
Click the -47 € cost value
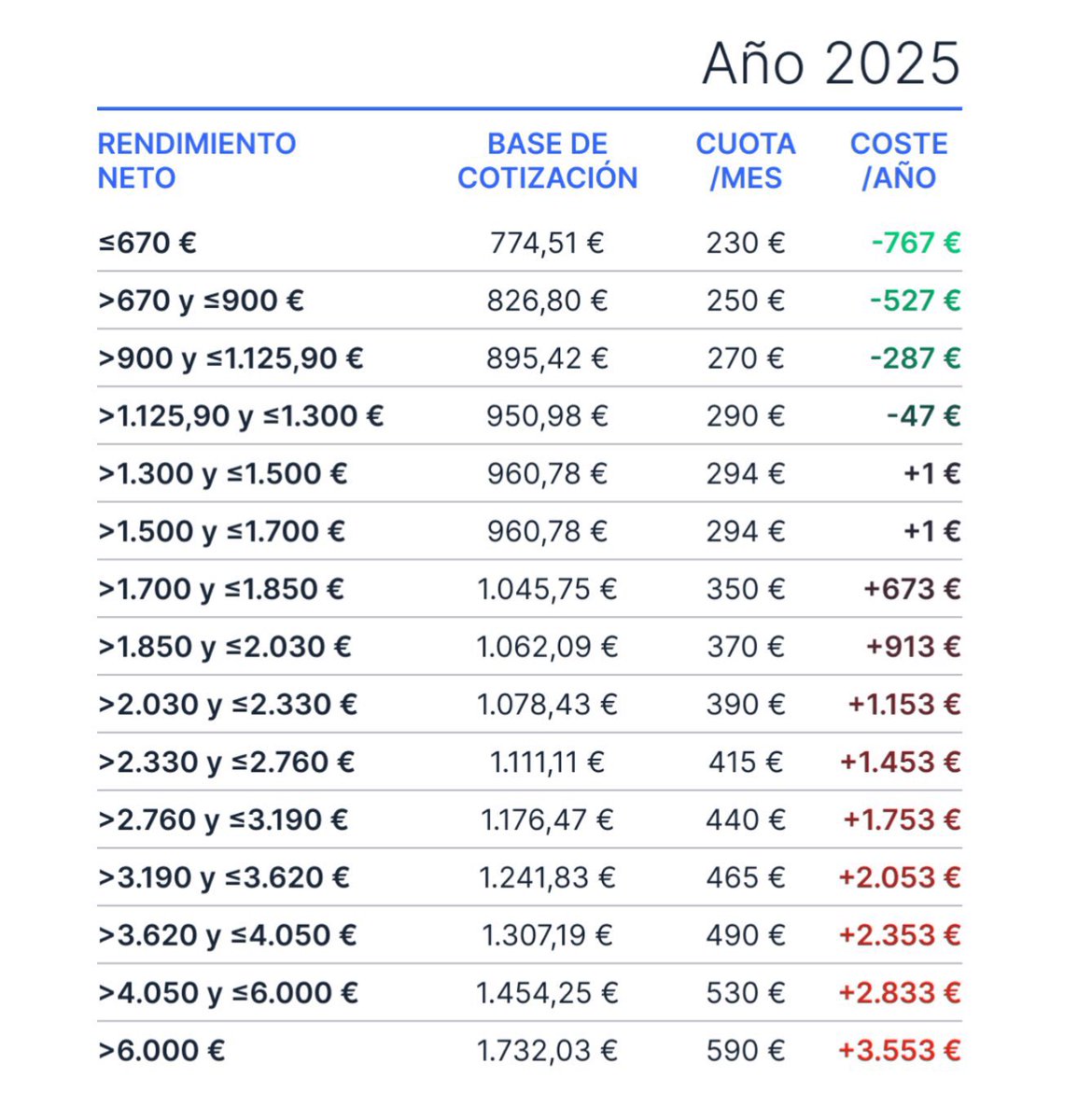[x=924, y=416]
